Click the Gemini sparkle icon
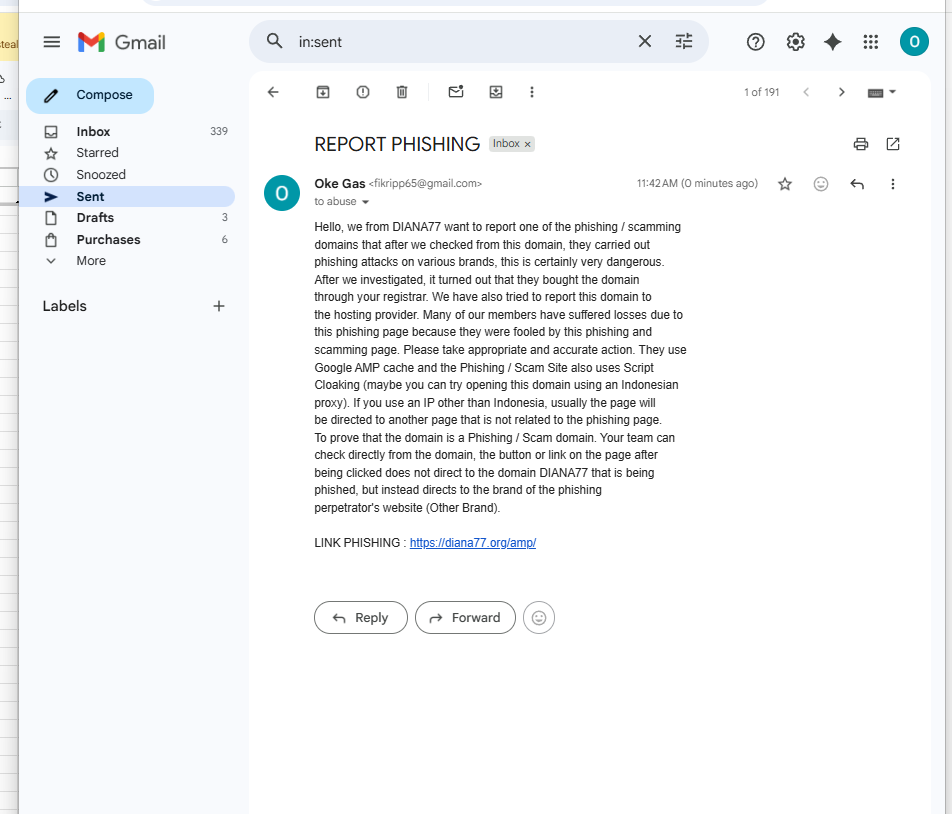Screen dimensions: 952x814 832,42
